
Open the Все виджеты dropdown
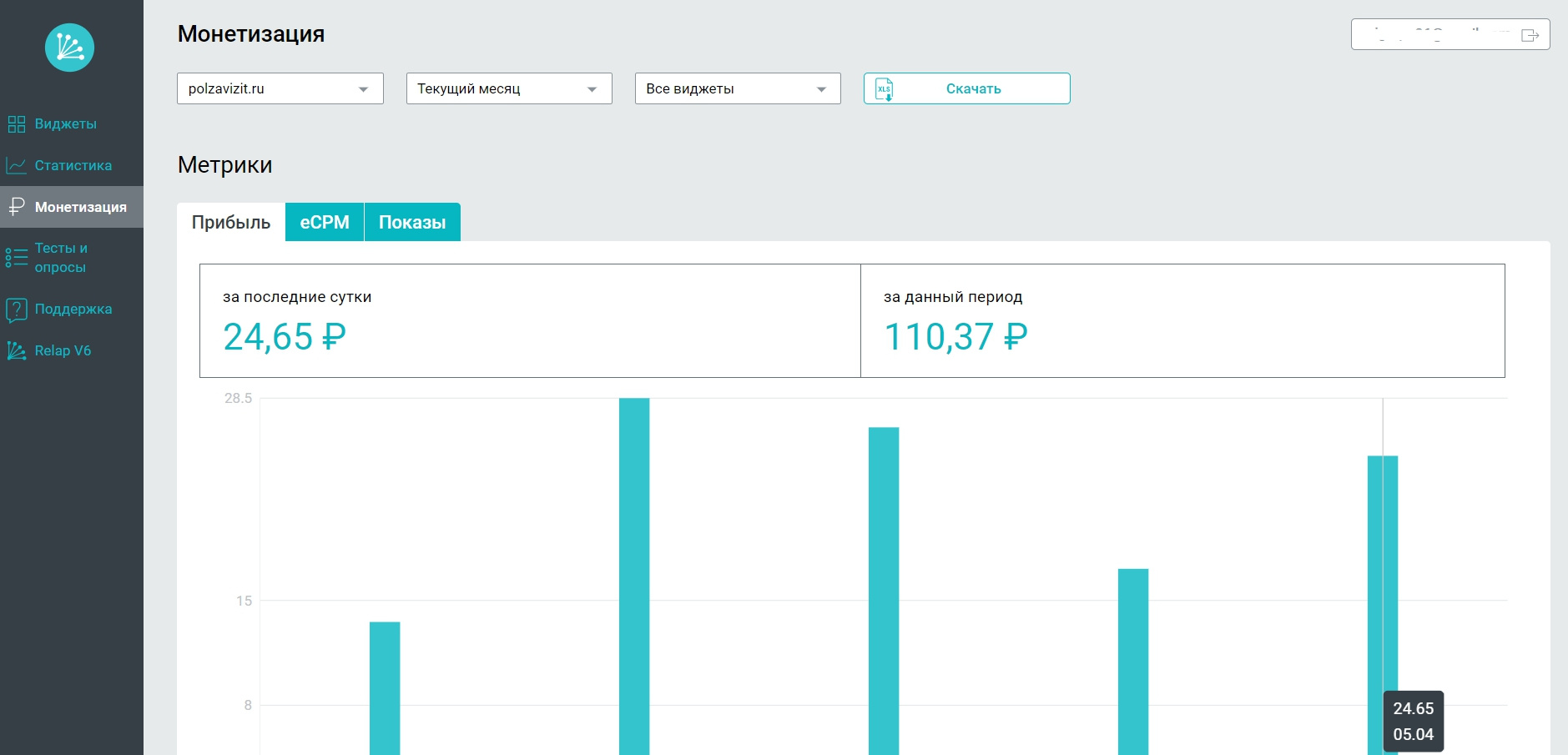coord(737,88)
